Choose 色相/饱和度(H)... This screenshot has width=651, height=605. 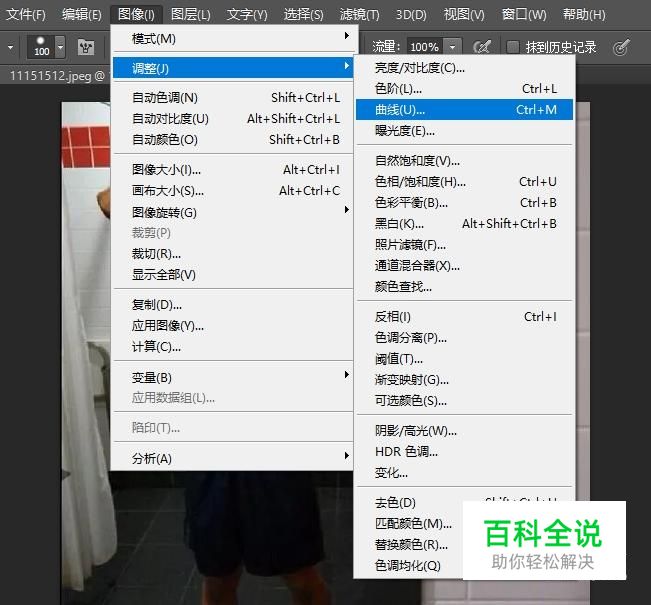464,181
